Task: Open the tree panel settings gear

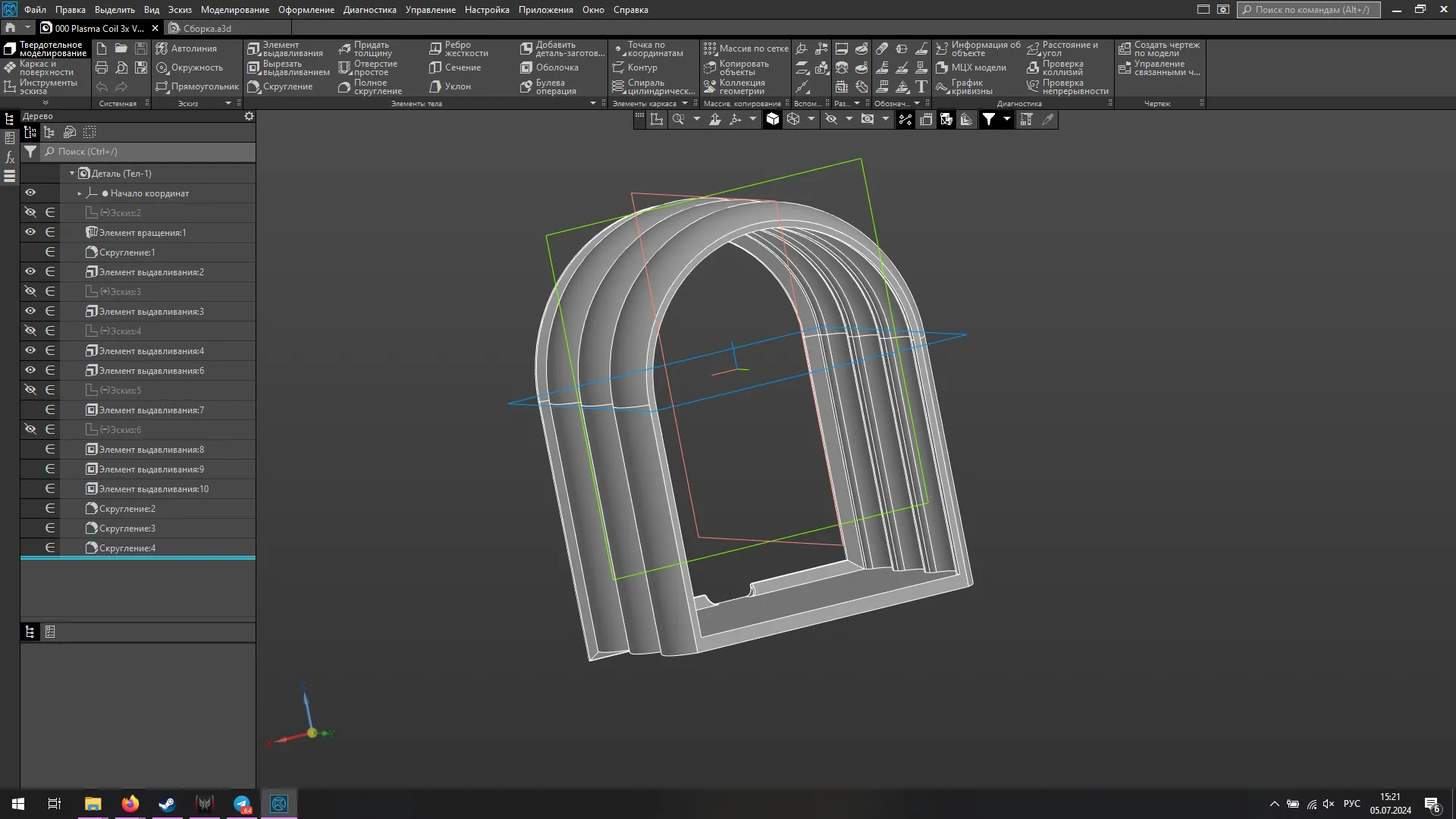Action: (249, 116)
